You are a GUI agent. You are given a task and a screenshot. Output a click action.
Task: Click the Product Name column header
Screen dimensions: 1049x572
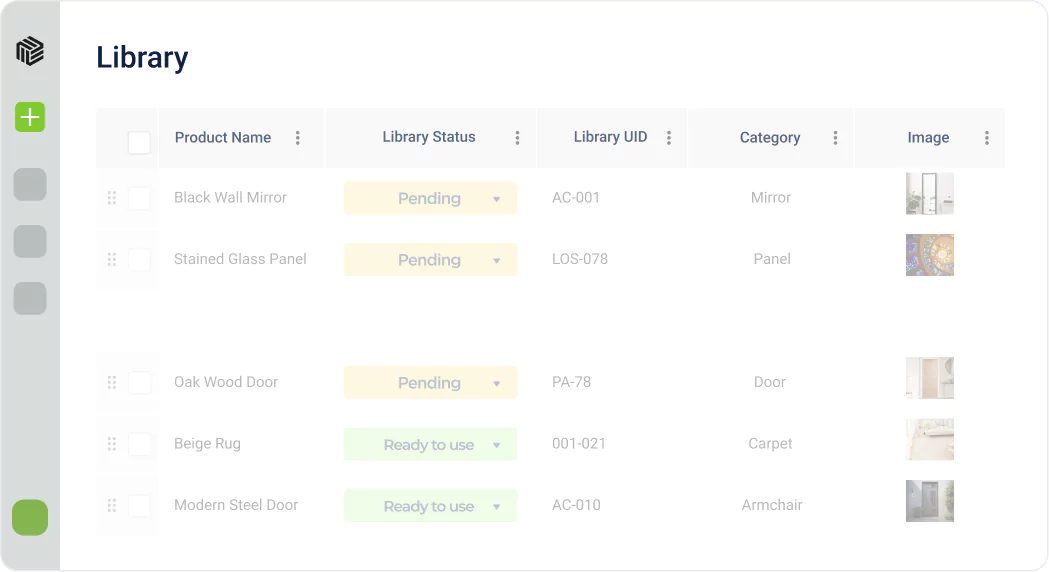(222, 138)
